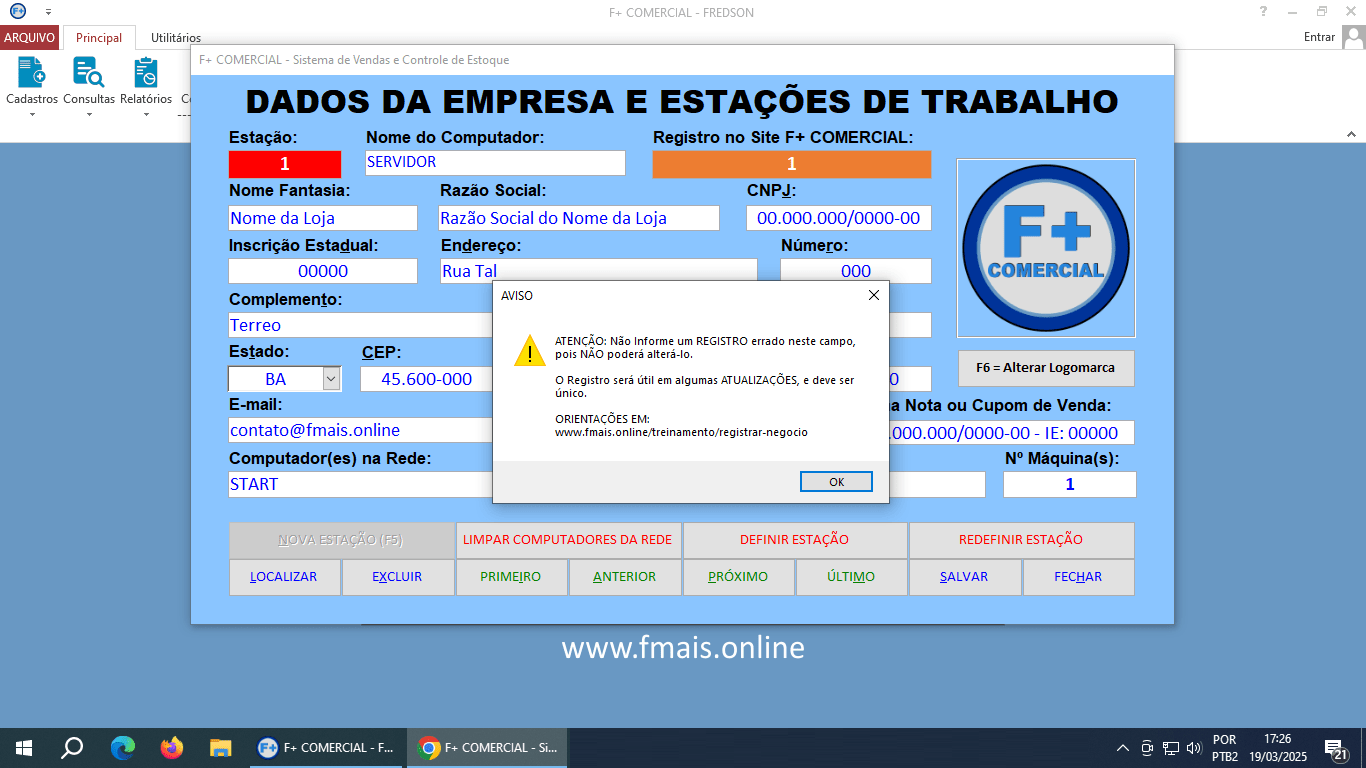This screenshot has width=1366, height=768.
Task: Confirm the AVISO dialog with OK
Action: pos(837,482)
